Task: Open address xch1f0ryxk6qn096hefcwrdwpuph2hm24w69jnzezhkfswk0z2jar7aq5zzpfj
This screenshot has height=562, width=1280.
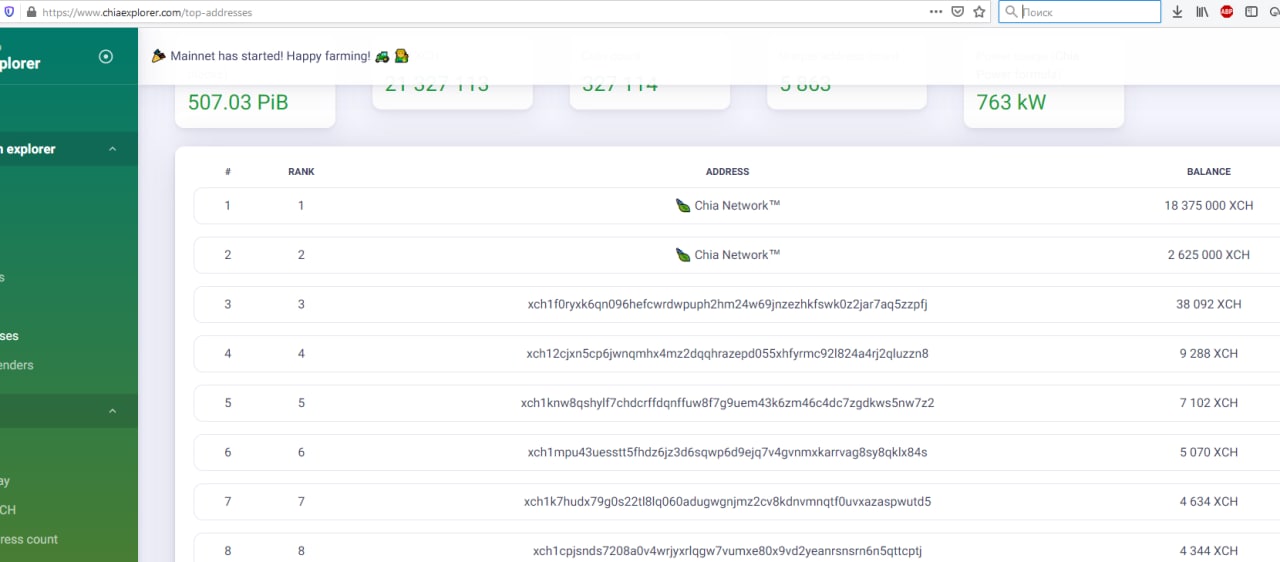Action: pyautogui.click(x=727, y=304)
